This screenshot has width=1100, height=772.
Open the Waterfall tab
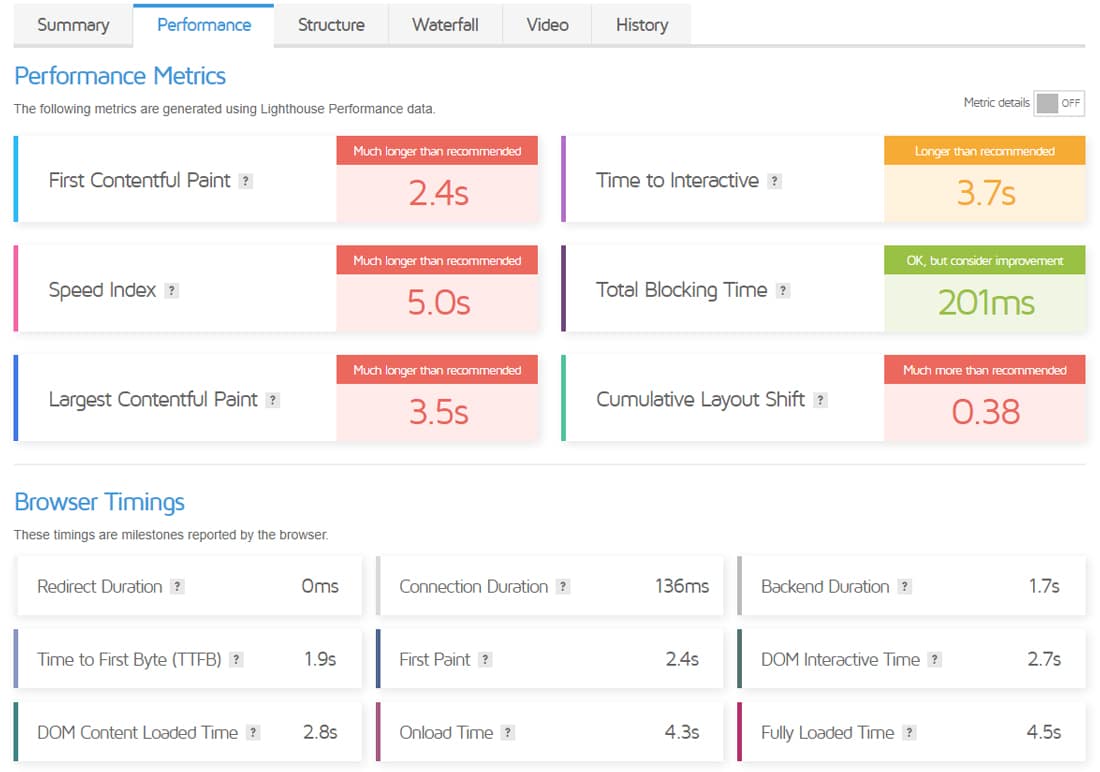coord(445,25)
